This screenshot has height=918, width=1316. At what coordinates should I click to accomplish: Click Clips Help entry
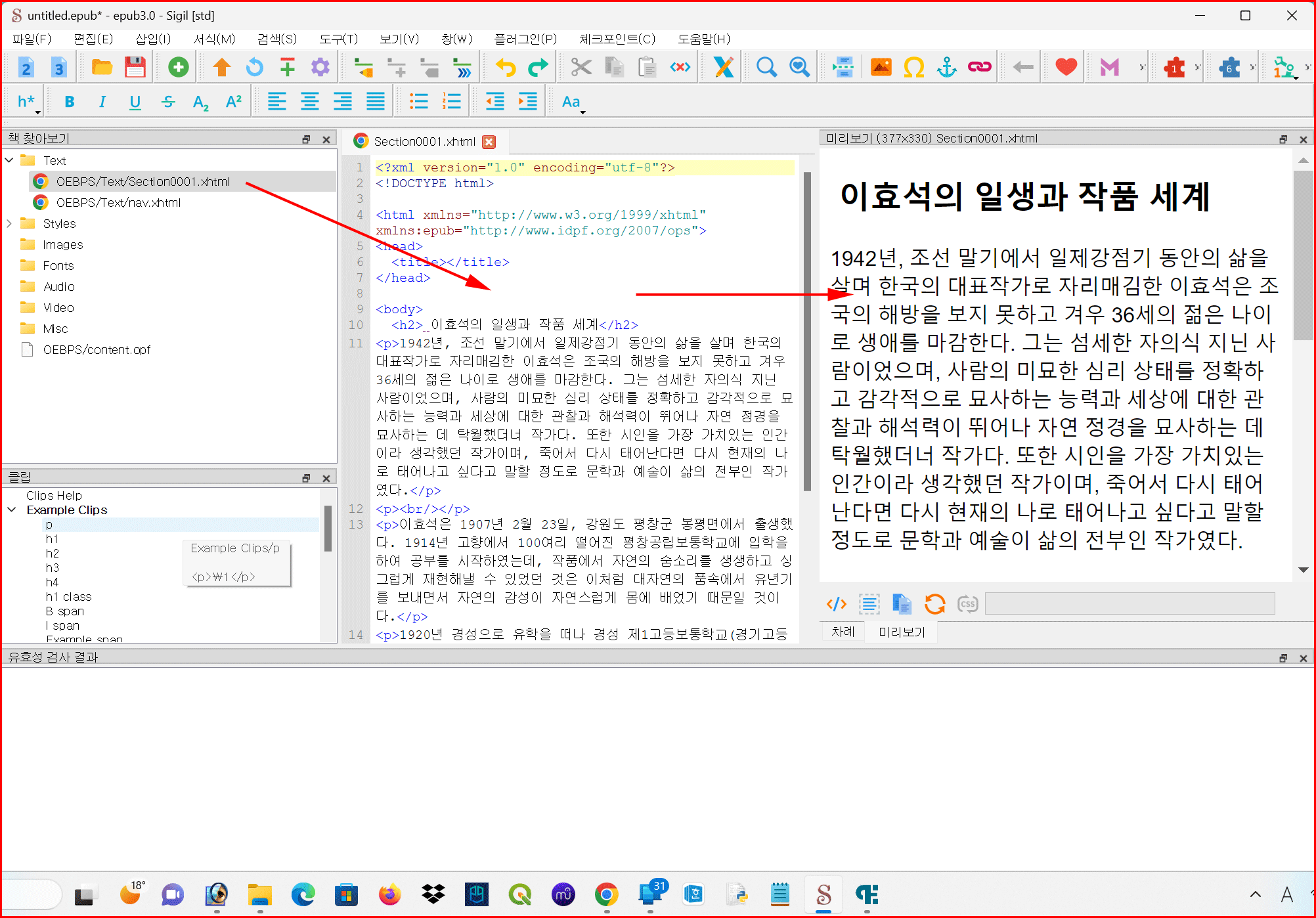pos(54,495)
